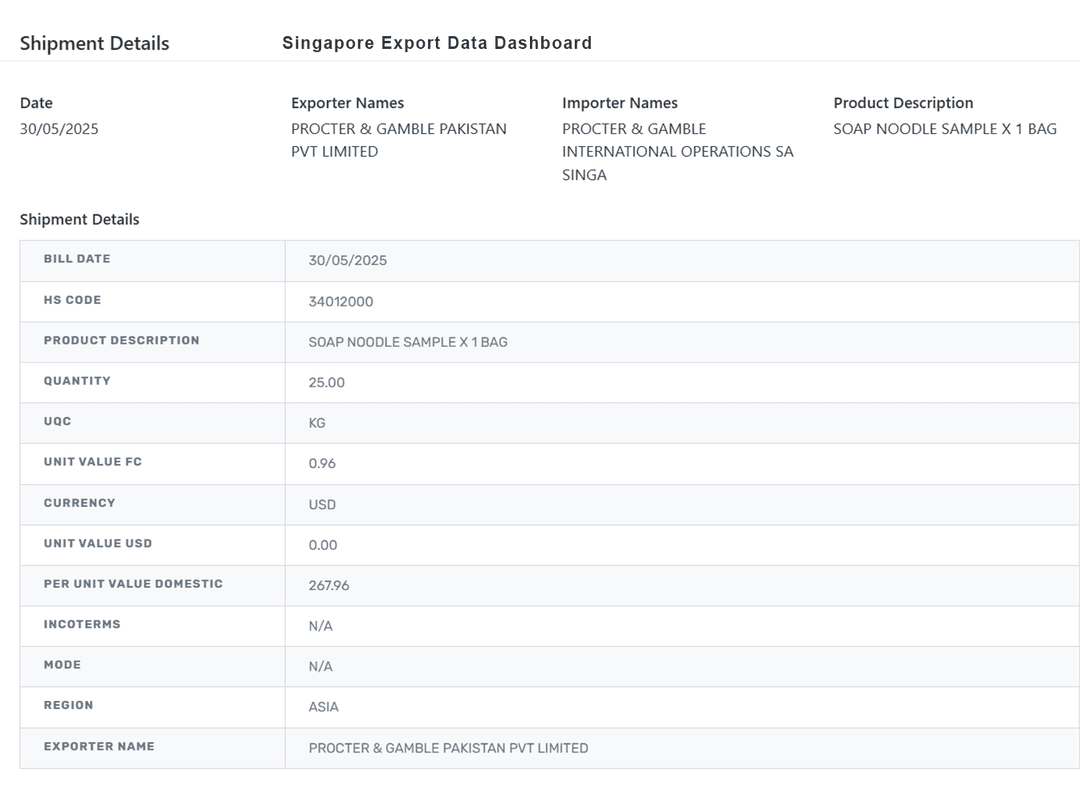Click product description text under Product Description header
The image size is (1080, 802).
(x=944, y=129)
